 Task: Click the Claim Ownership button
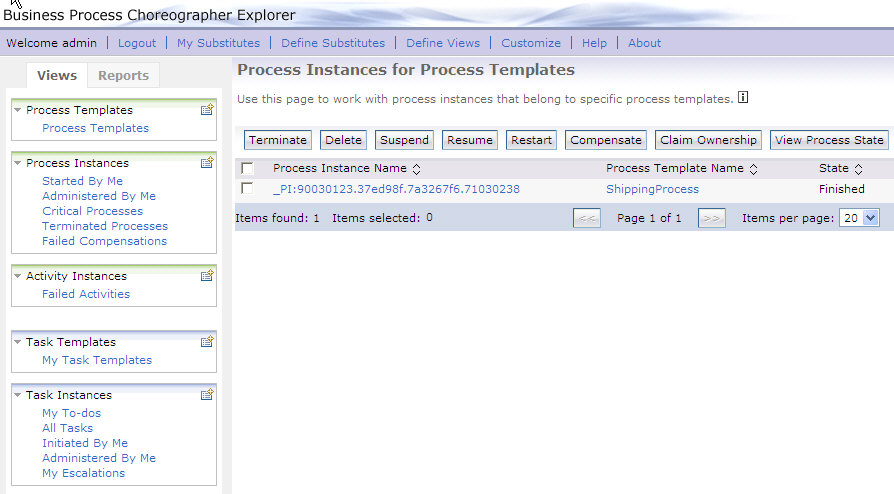point(708,140)
